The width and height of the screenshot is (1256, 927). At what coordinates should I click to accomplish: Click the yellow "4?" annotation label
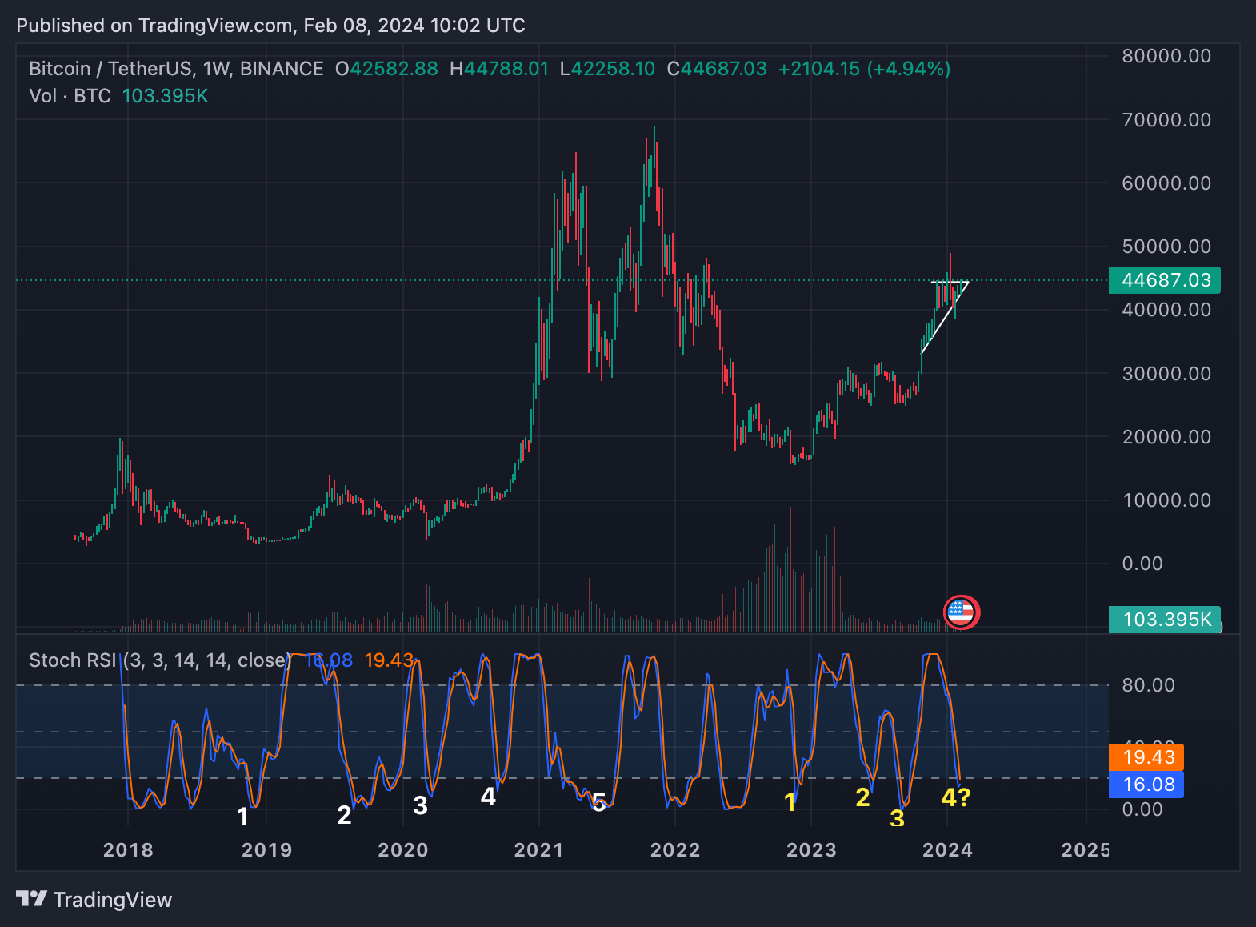pyautogui.click(x=955, y=798)
